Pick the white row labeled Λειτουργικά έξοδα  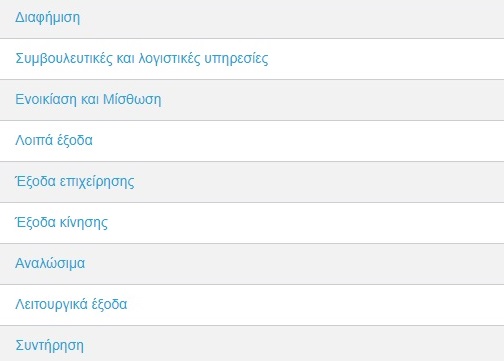point(252,305)
